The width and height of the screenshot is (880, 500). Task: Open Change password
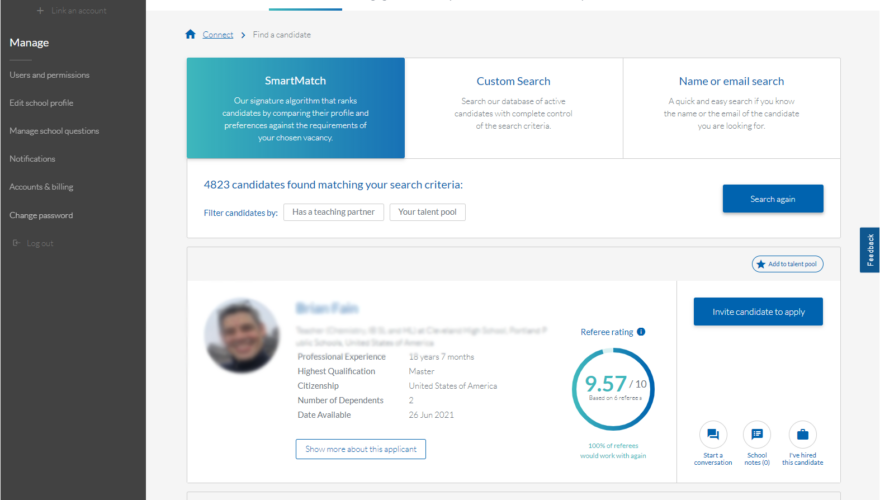coord(41,215)
